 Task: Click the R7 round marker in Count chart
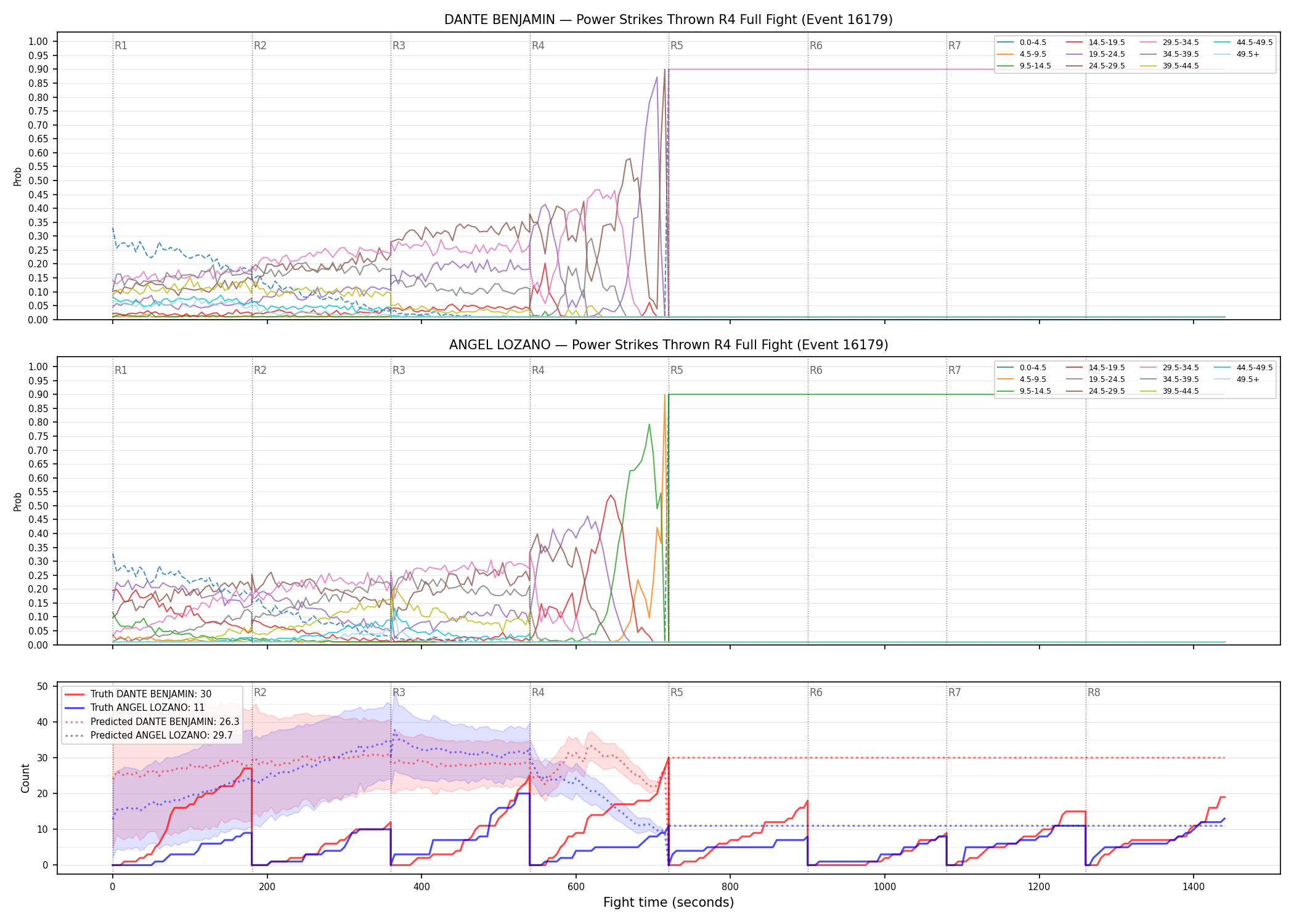click(954, 692)
